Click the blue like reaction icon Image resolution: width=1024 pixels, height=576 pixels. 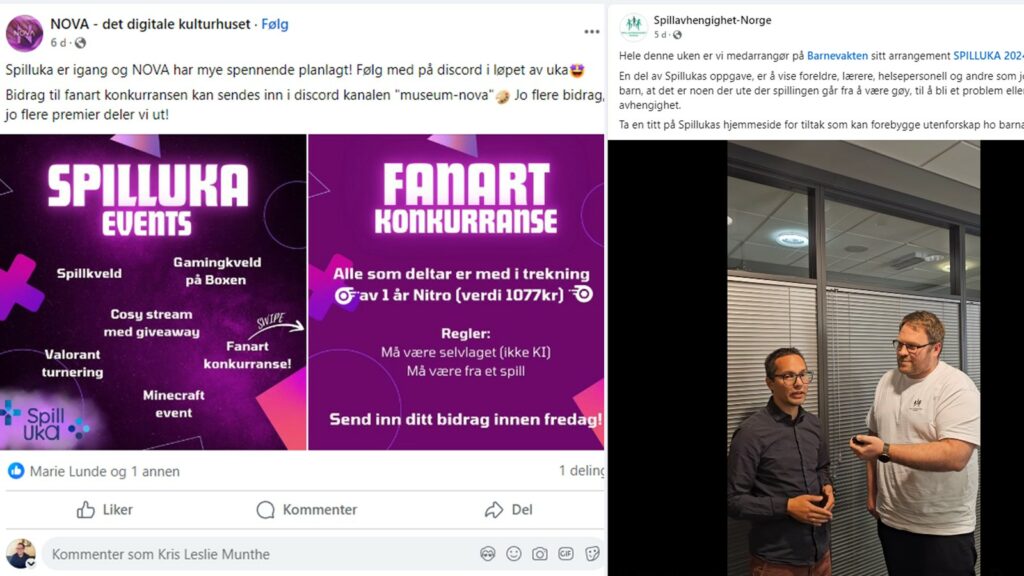(16, 471)
